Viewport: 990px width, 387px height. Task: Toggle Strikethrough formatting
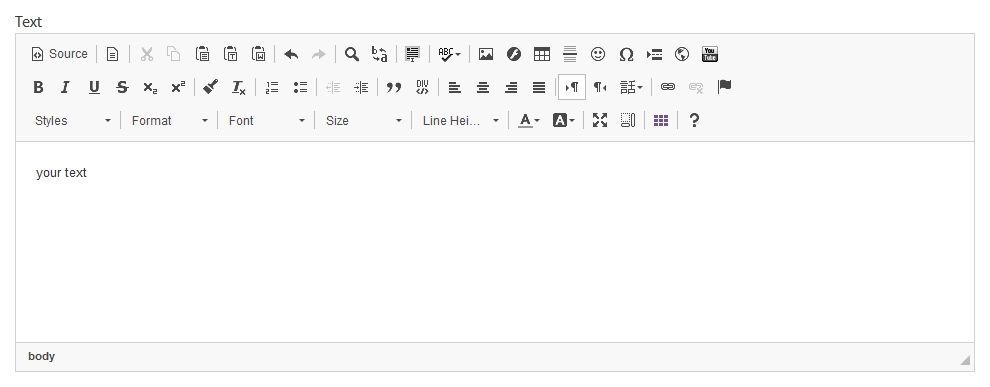point(122,87)
